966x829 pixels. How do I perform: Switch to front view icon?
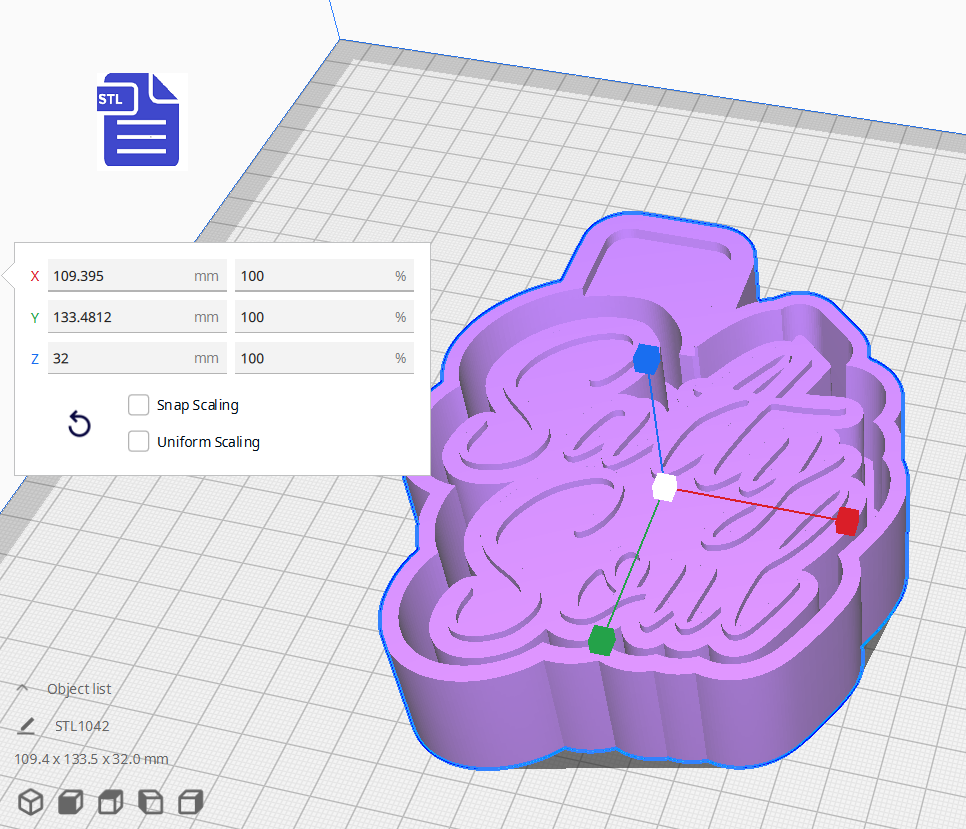69,802
